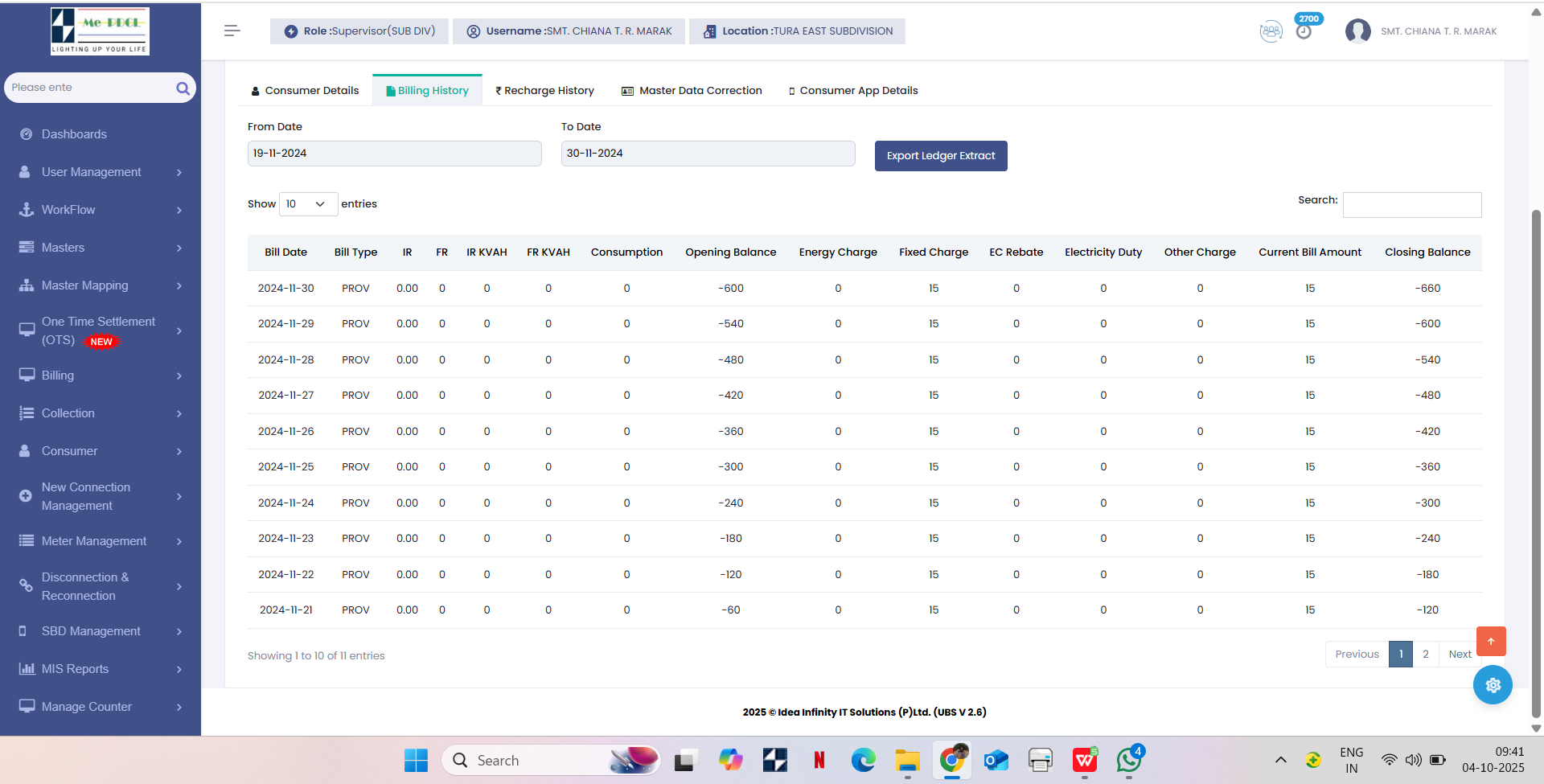Screen dimensions: 1544x784
Task: Click the From Date input field
Action: coord(394,154)
